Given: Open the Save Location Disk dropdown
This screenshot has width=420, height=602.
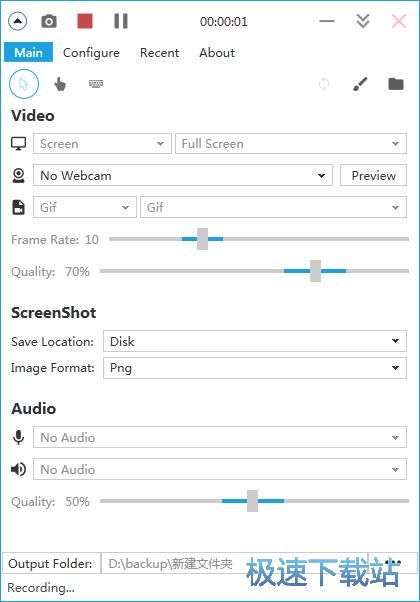Looking at the screenshot, I should click(x=255, y=341).
